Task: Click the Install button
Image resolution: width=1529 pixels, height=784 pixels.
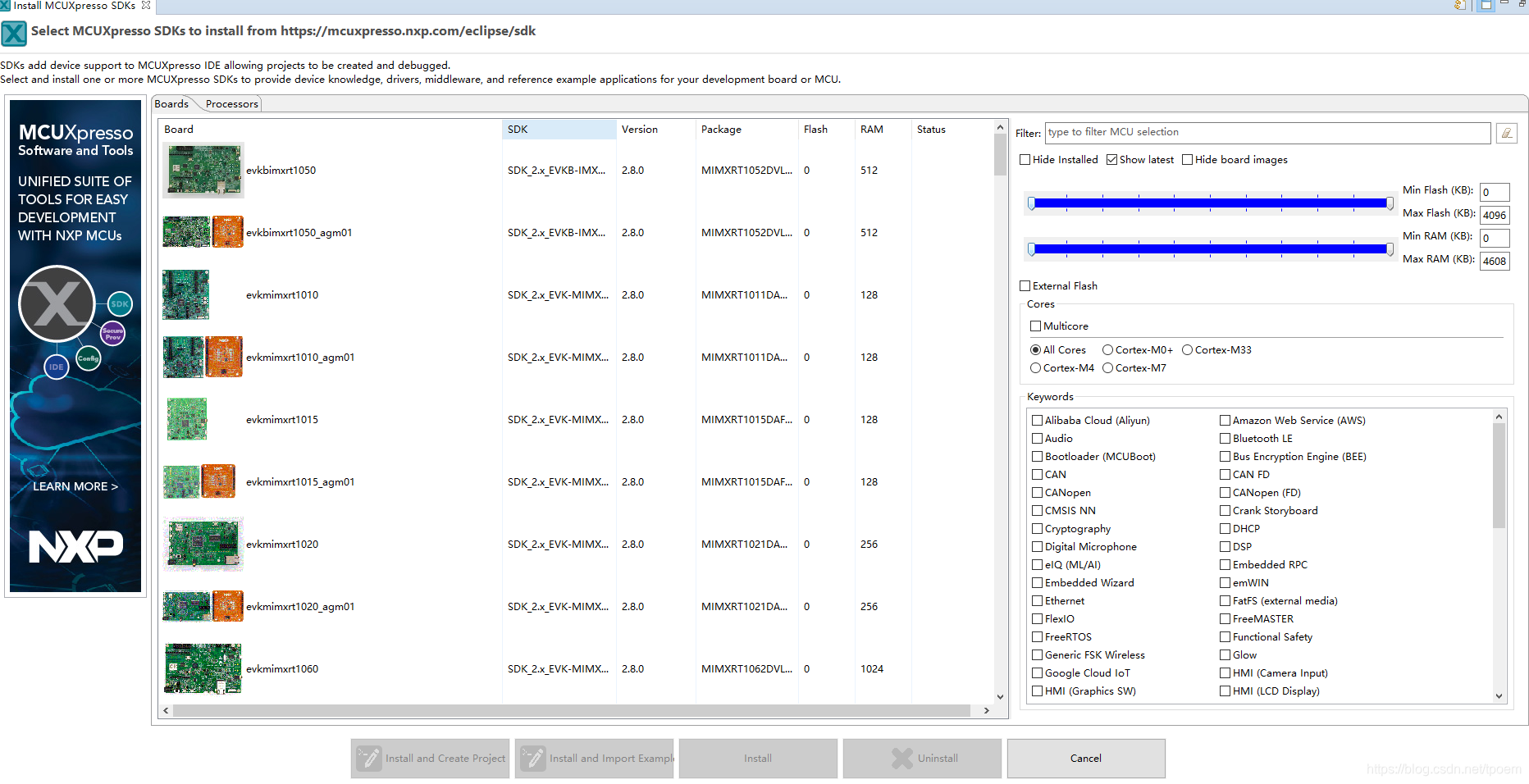Action: pos(758,759)
